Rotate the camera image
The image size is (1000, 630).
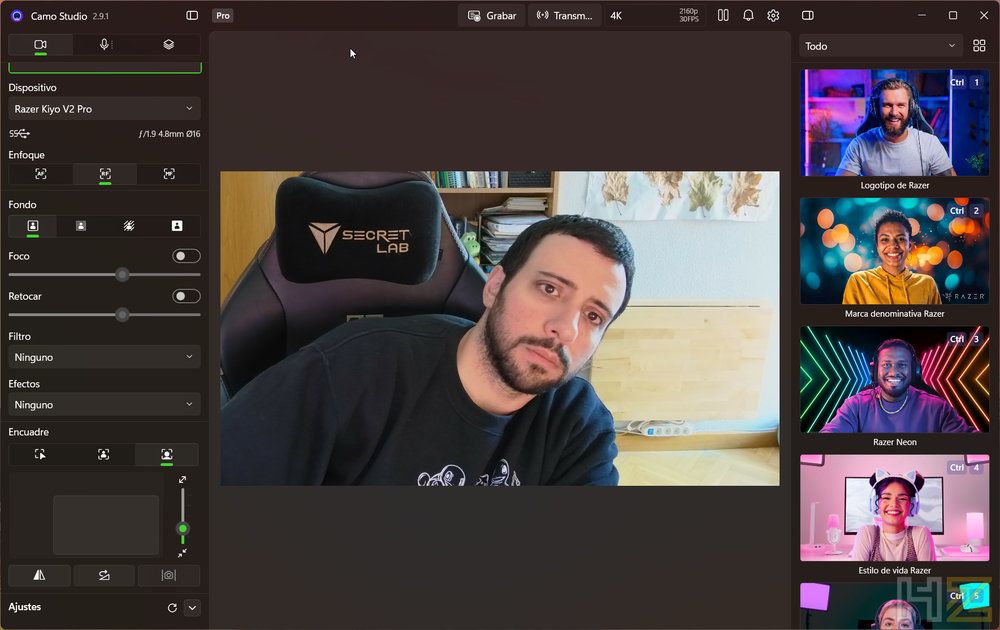tap(104, 575)
